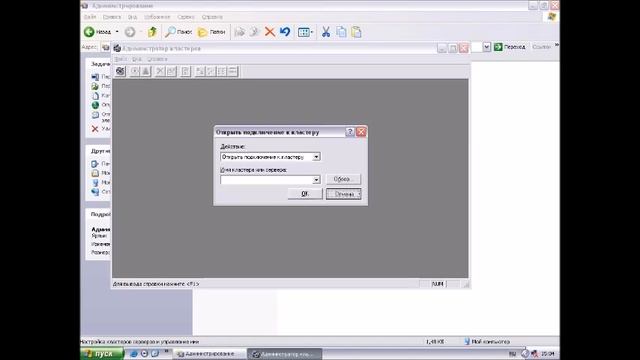Open the Вид menu in Cluster Administrator
The width and height of the screenshot is (640, 360).
click(x=137, y=59)
